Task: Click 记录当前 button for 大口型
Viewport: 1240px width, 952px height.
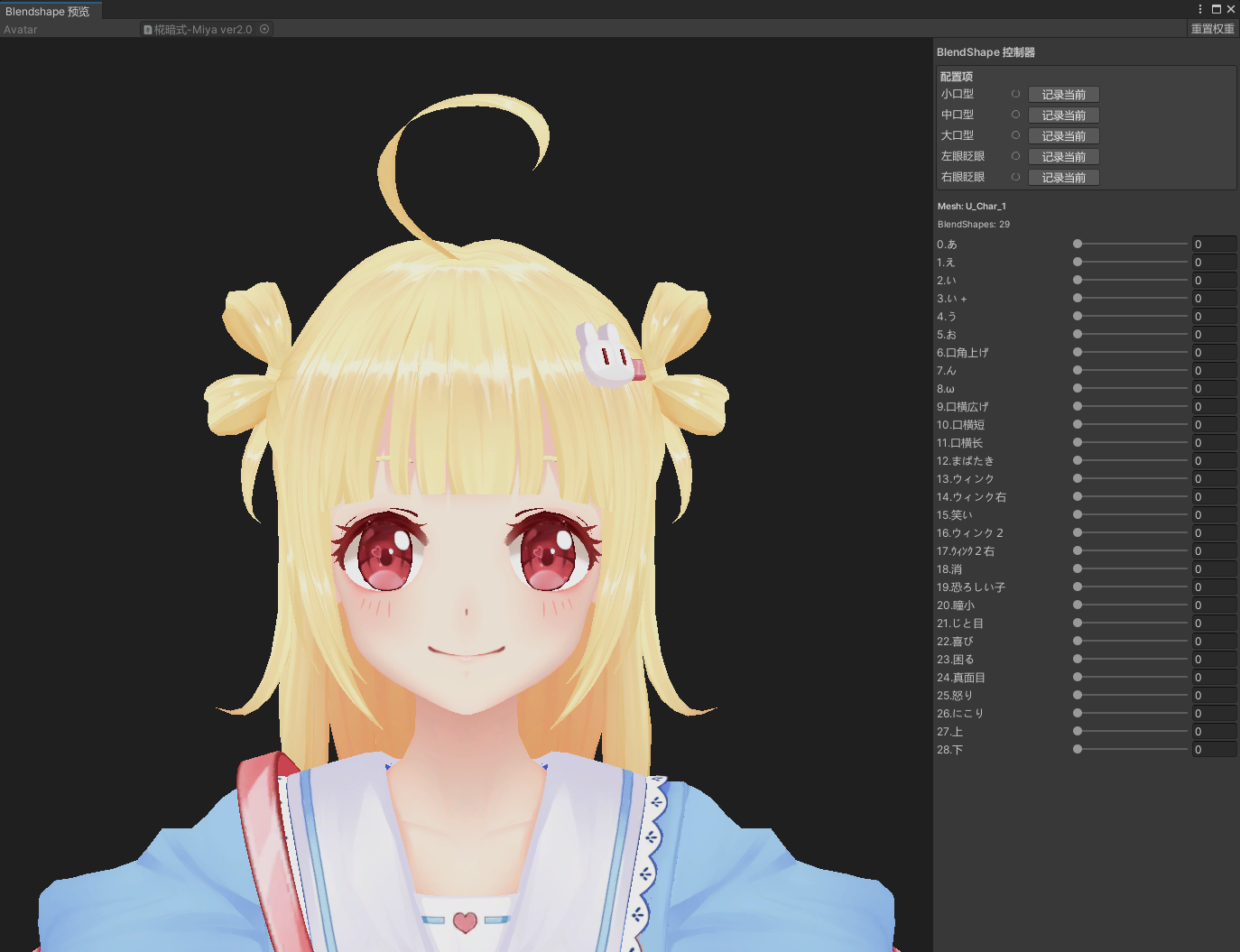Action: click(1063, 136)
